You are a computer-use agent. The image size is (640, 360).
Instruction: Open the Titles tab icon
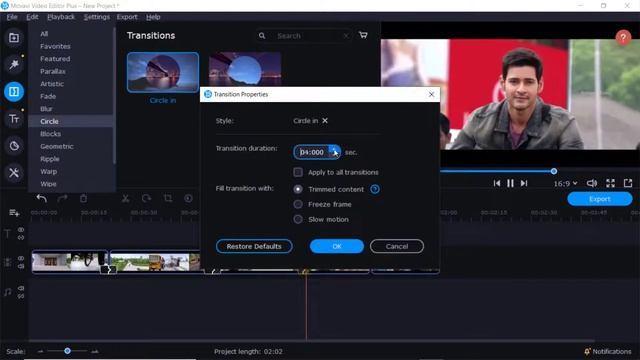(14, 119)
